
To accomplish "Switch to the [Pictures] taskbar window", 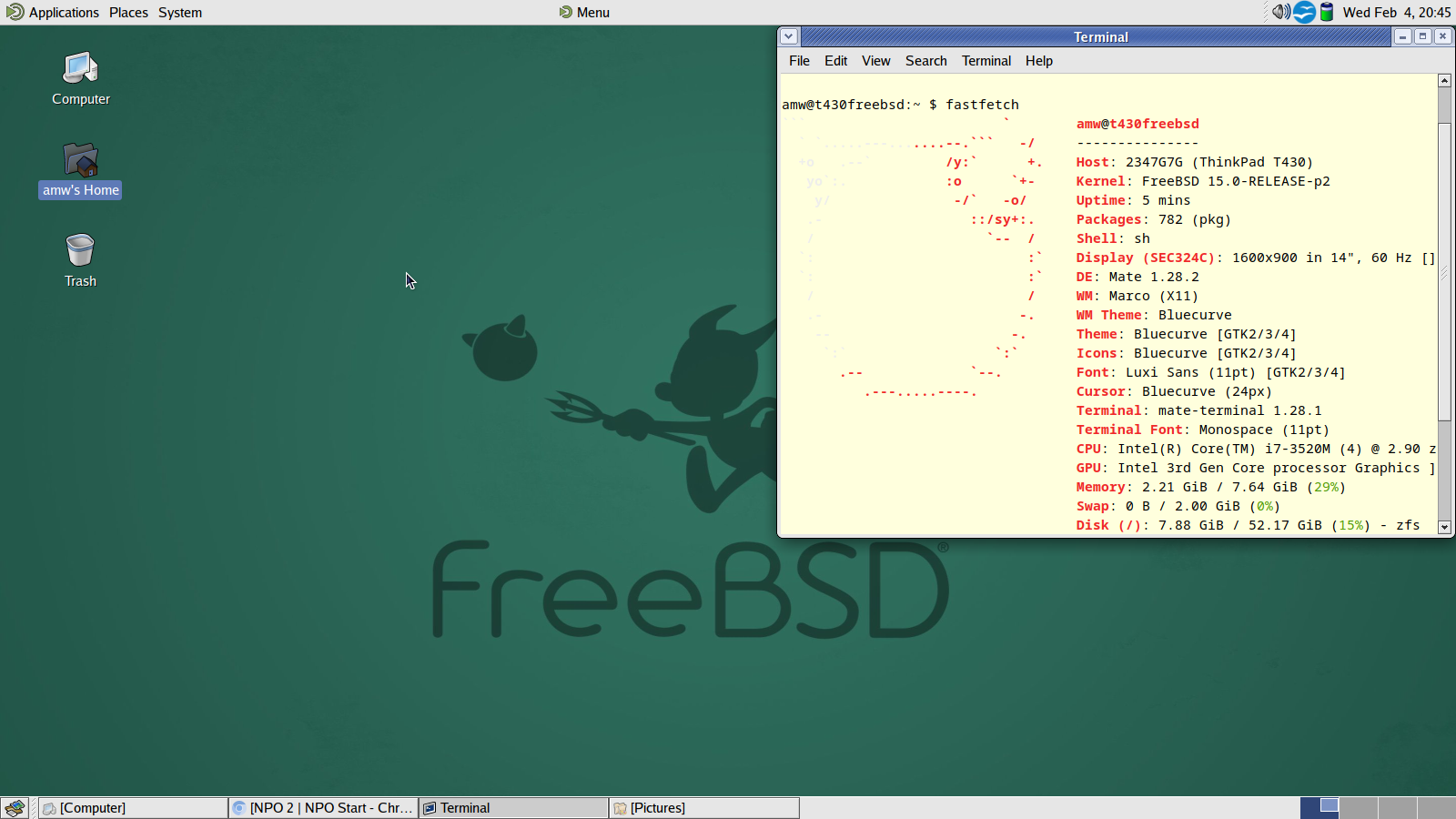I will [x=703, y=808].
